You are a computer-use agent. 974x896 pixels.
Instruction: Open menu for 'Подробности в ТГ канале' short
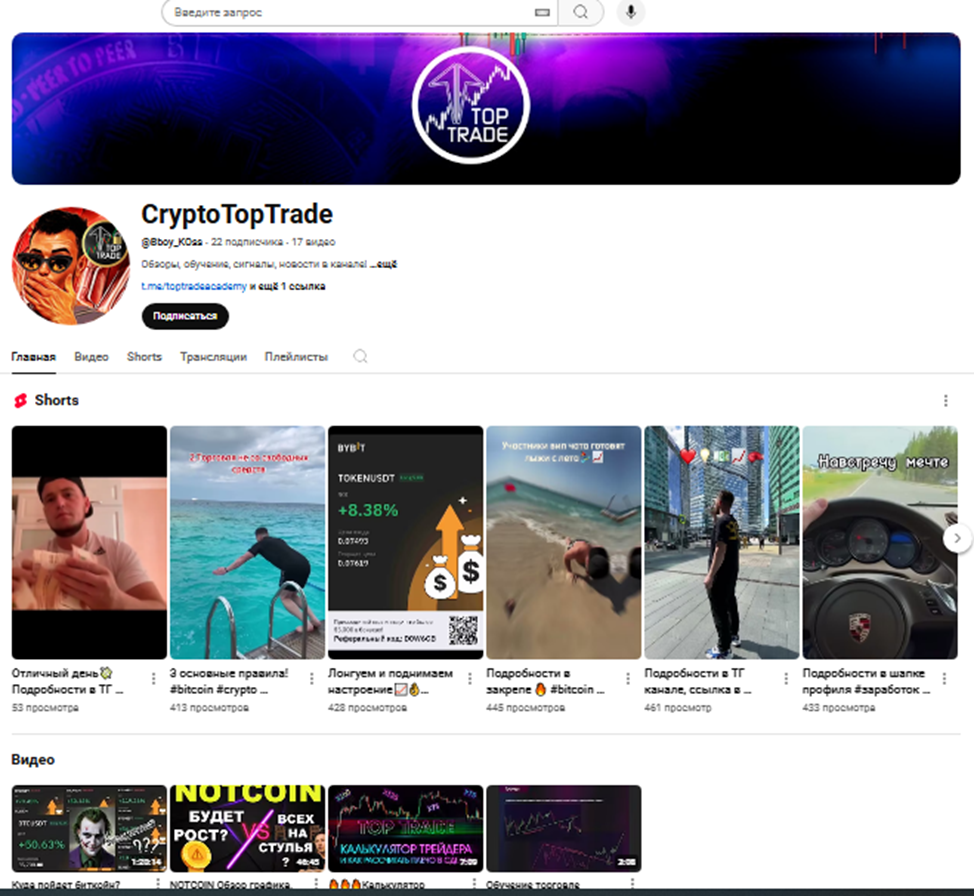coord(786,679)
